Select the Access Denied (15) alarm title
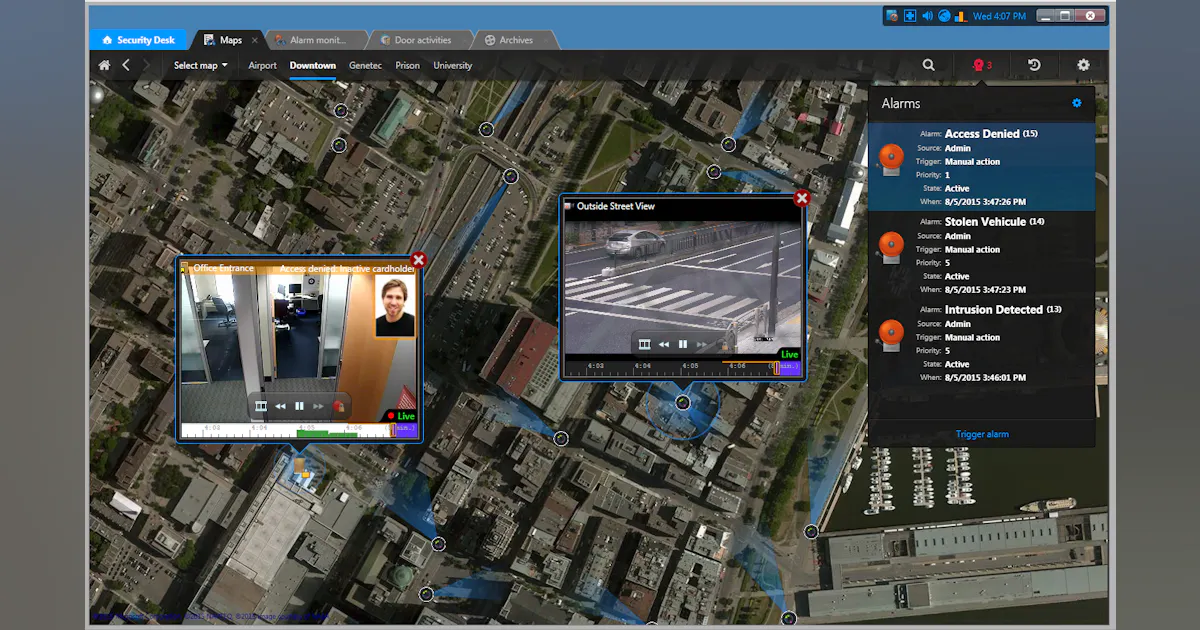Viewport: 1200px width, 630px height. pyautogui.click(x=991, y=134)
